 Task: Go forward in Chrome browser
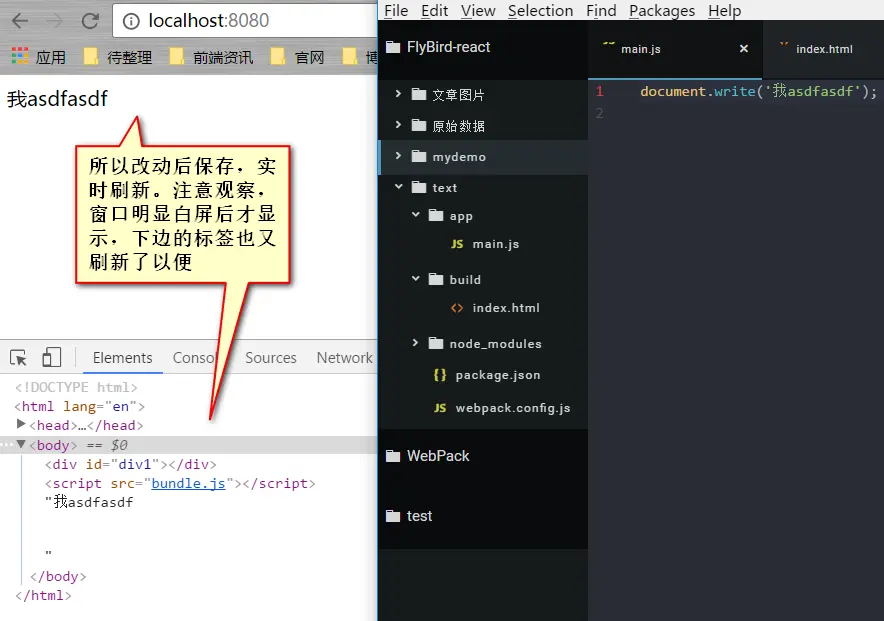click(x=55, y=21)
